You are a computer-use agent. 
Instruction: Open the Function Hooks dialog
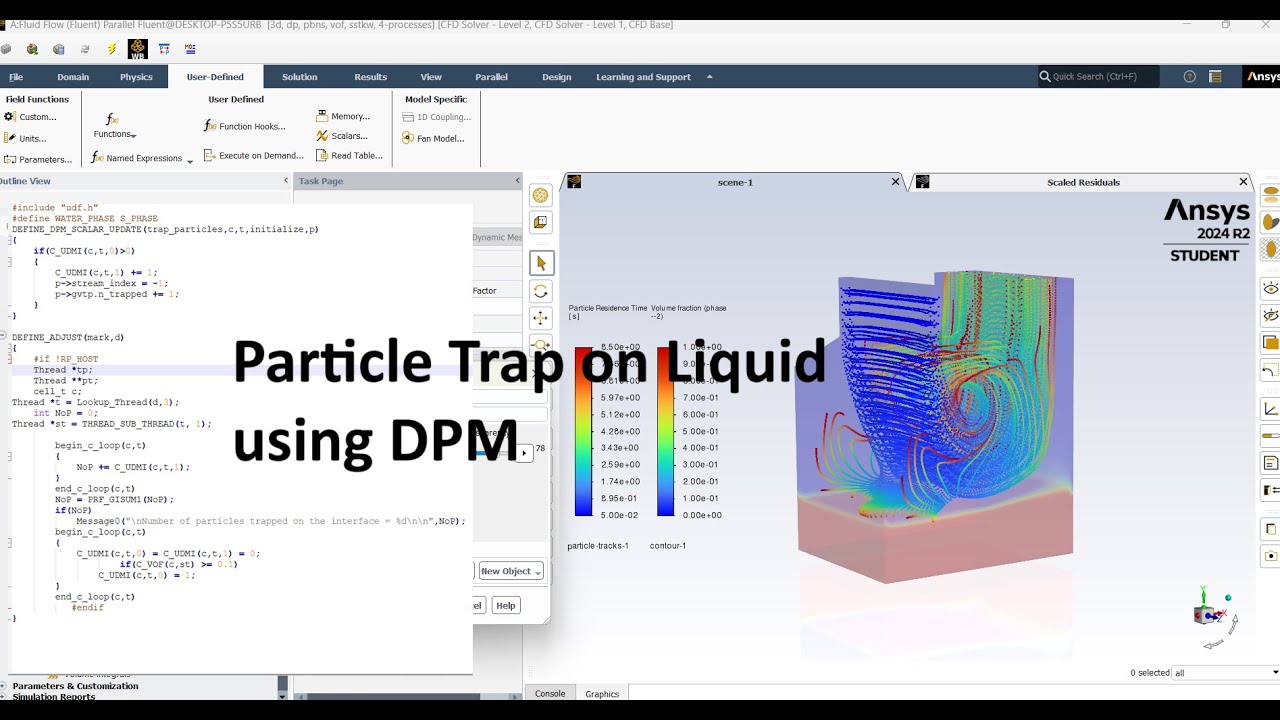click(x=244, y=126)
